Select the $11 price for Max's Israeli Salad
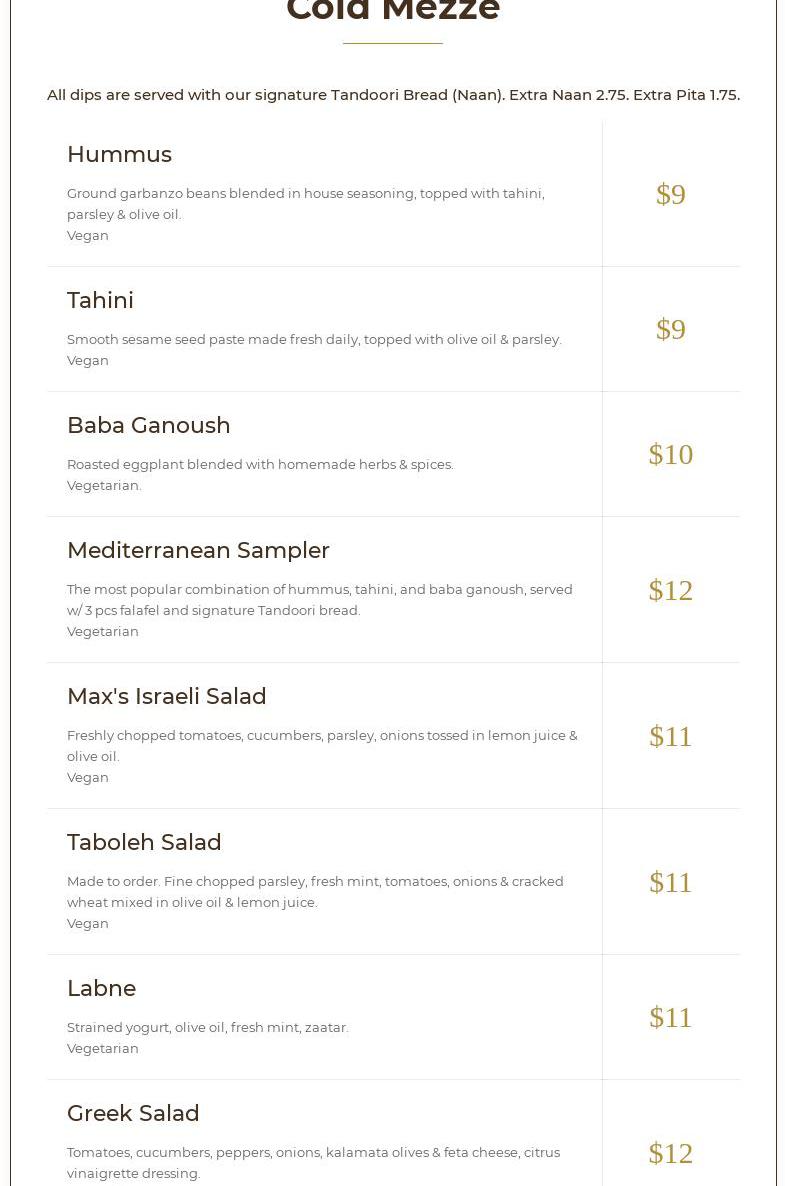Screen dimensions: 785x1186 coord(670,736)
